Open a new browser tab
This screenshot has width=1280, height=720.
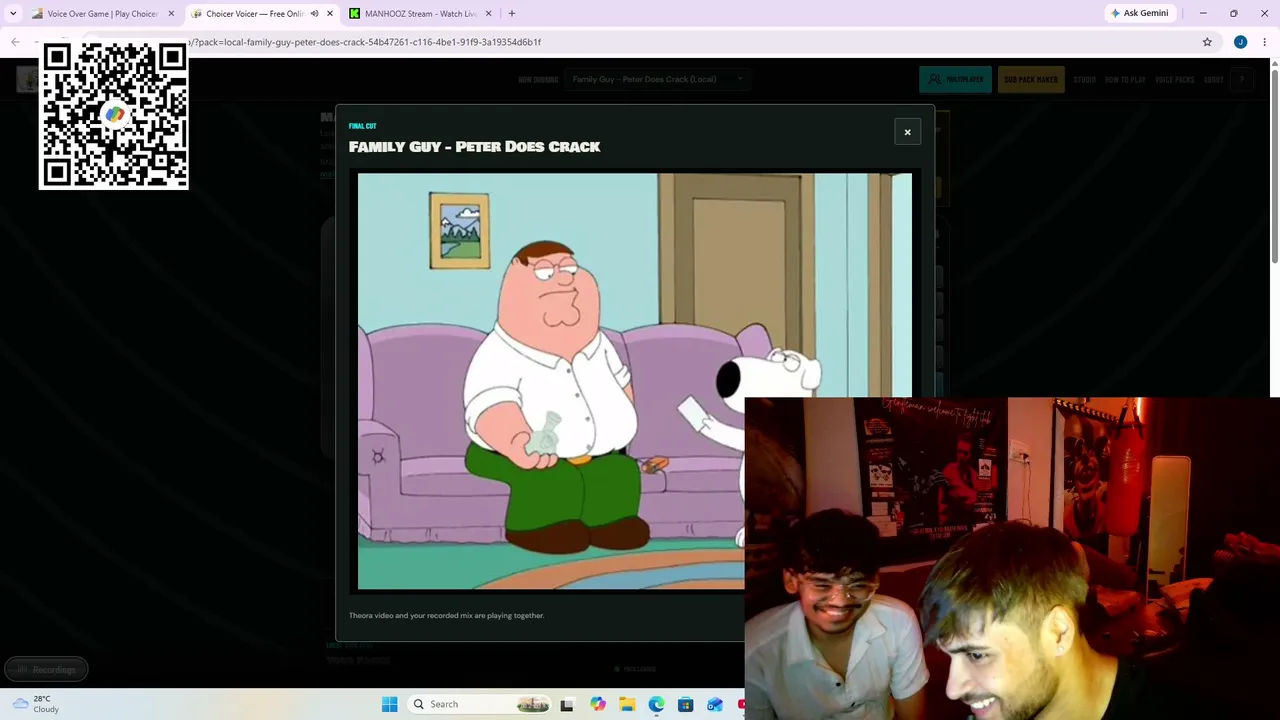pos(512,14)
